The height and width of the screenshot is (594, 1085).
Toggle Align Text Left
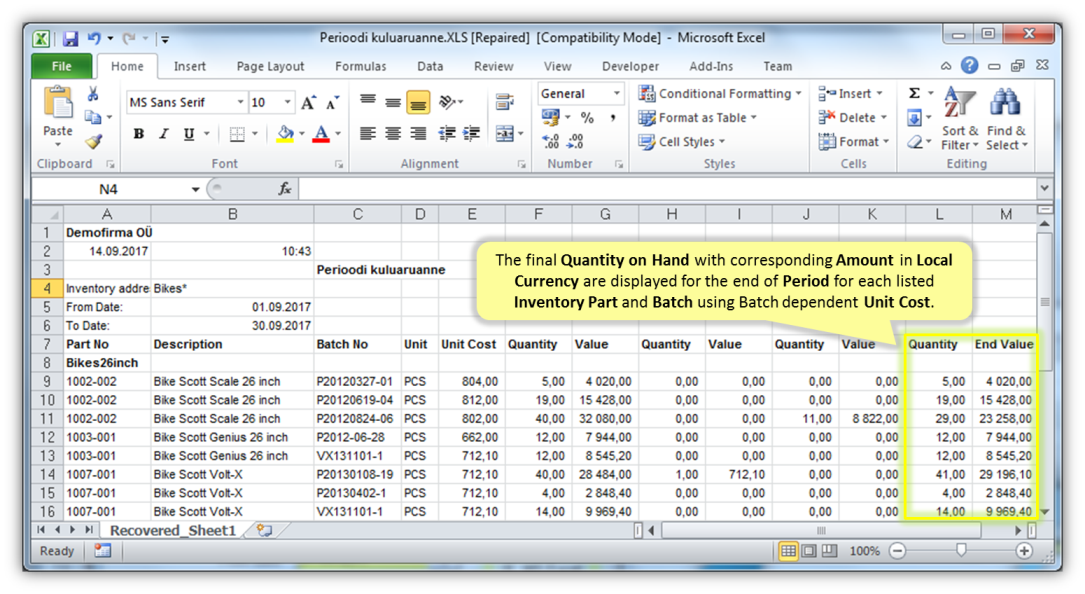point(368,134)
